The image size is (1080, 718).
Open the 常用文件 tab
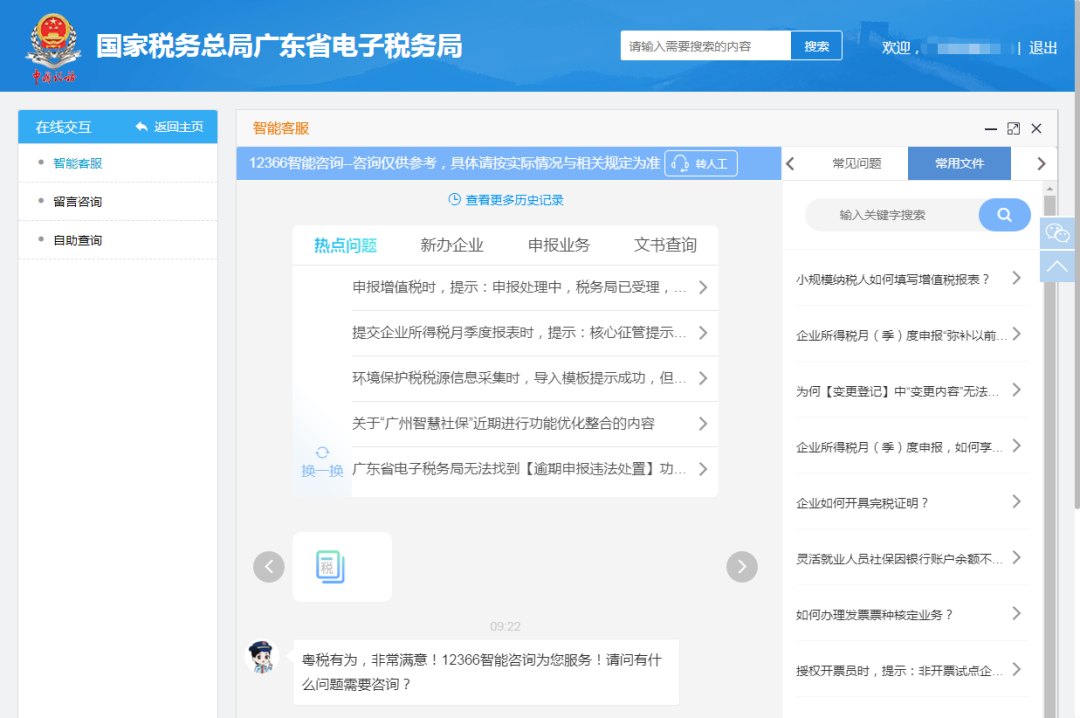(959, 163)
